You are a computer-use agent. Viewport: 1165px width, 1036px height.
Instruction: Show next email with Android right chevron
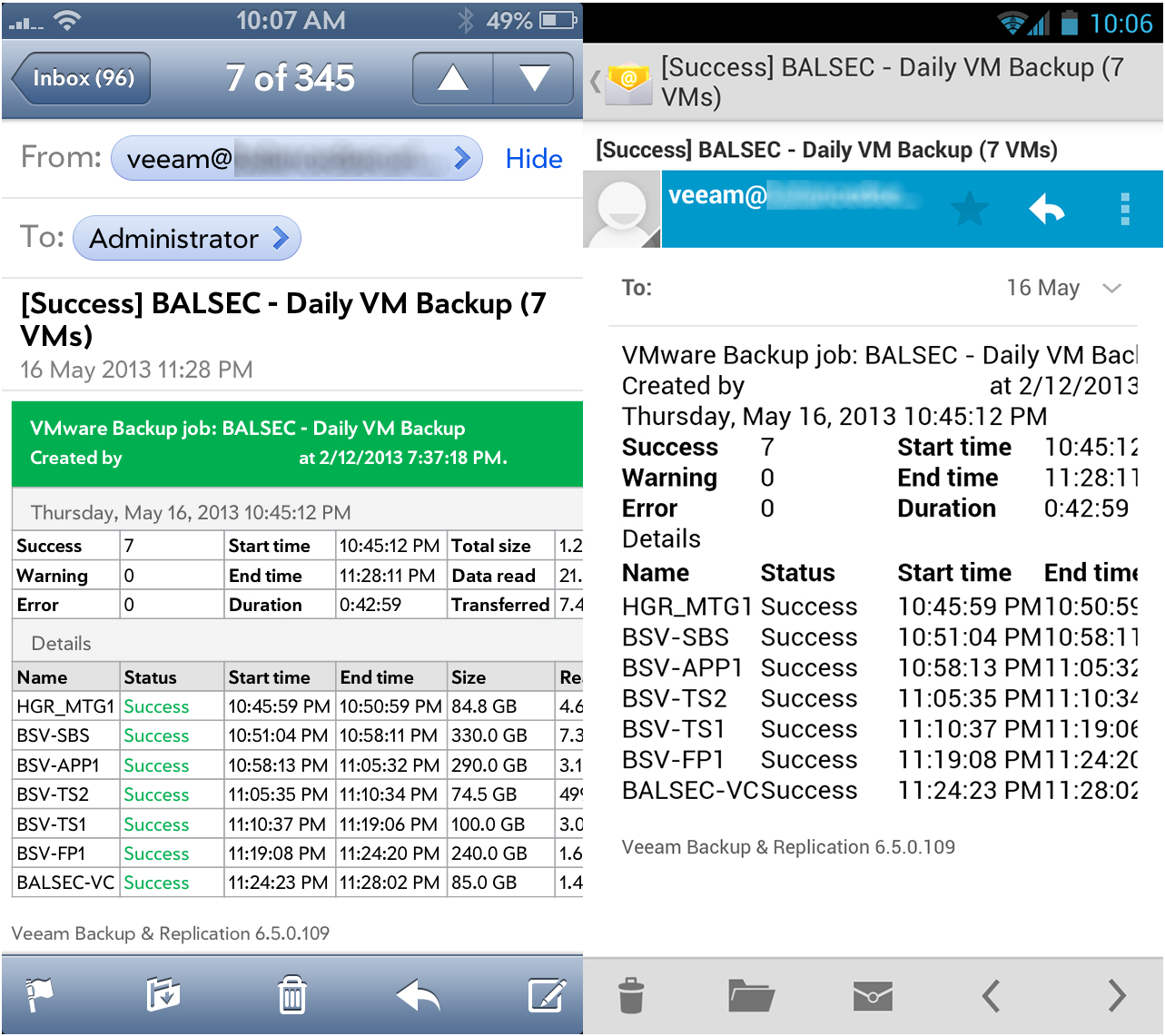(1117, 996)
